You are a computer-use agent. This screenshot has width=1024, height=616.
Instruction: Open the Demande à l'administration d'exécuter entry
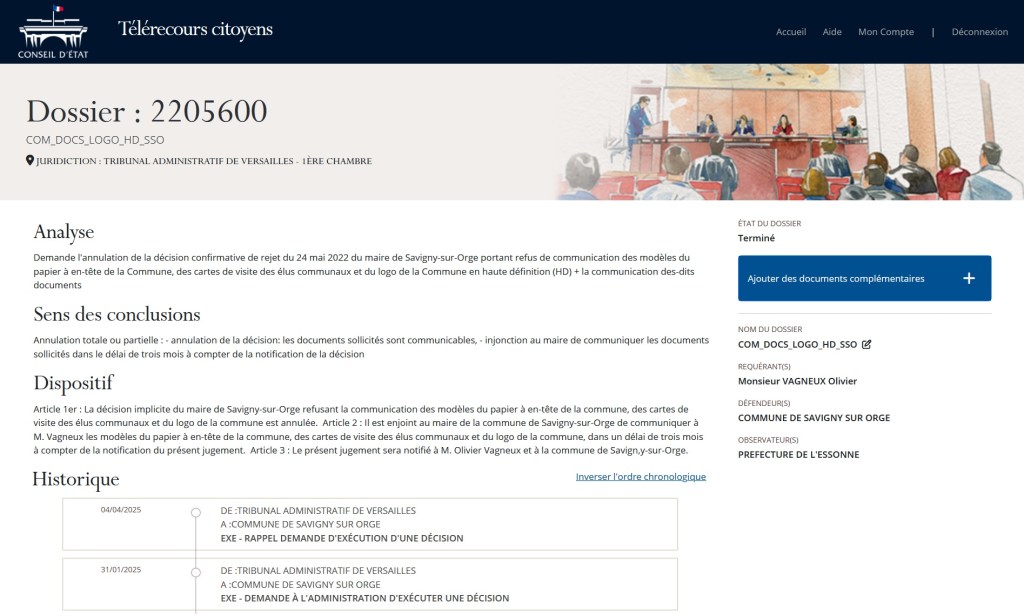[364, 598]
